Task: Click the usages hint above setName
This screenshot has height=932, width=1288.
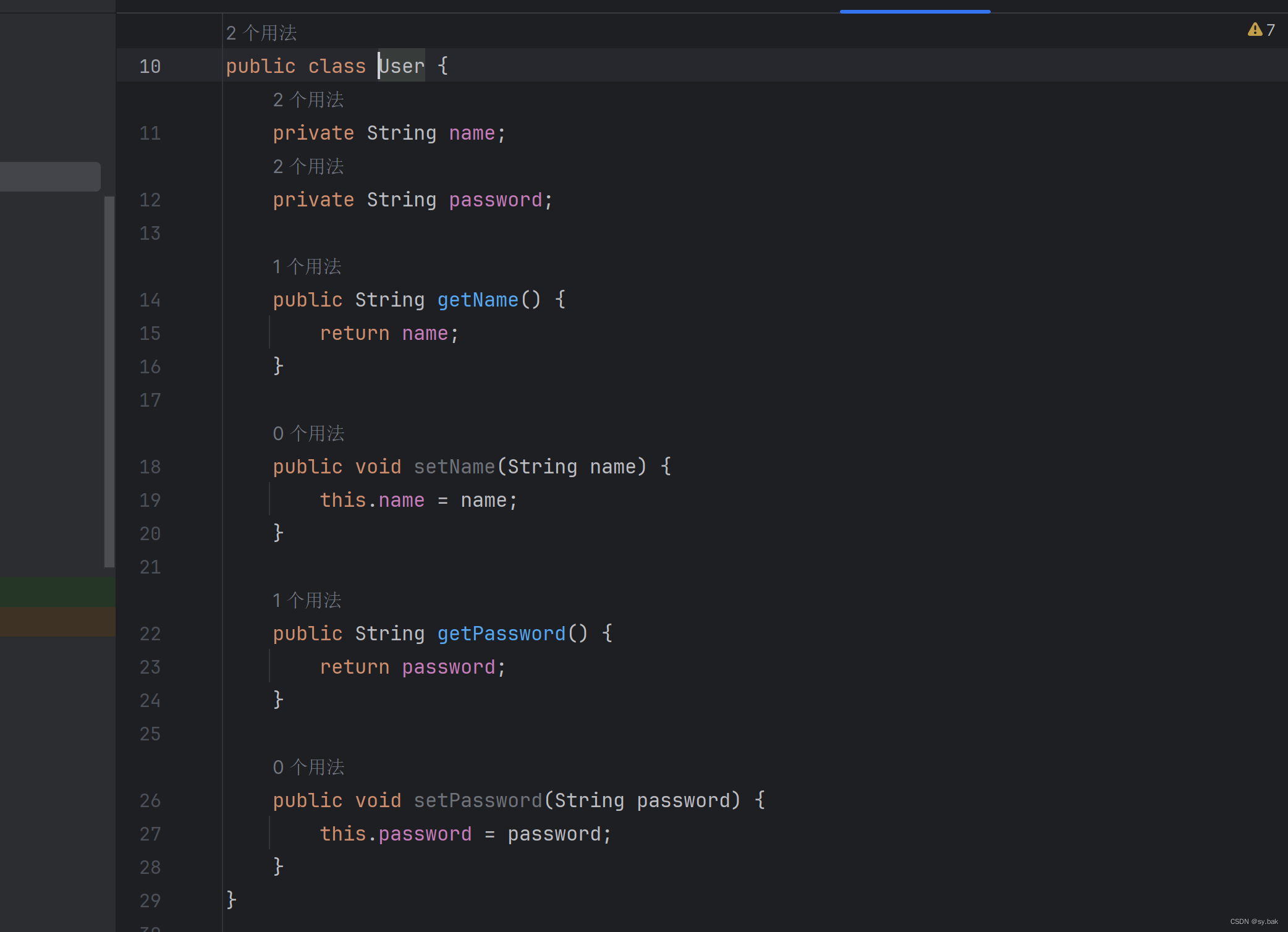Action: 308,433
